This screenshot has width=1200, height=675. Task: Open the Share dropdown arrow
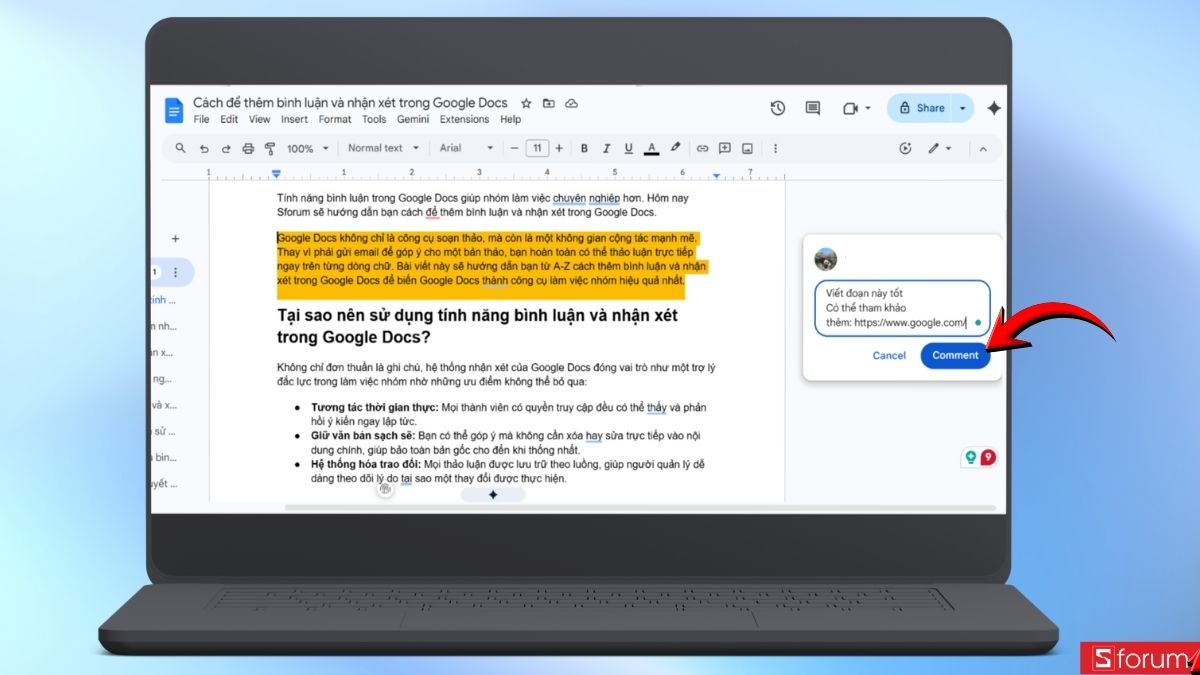962,108
